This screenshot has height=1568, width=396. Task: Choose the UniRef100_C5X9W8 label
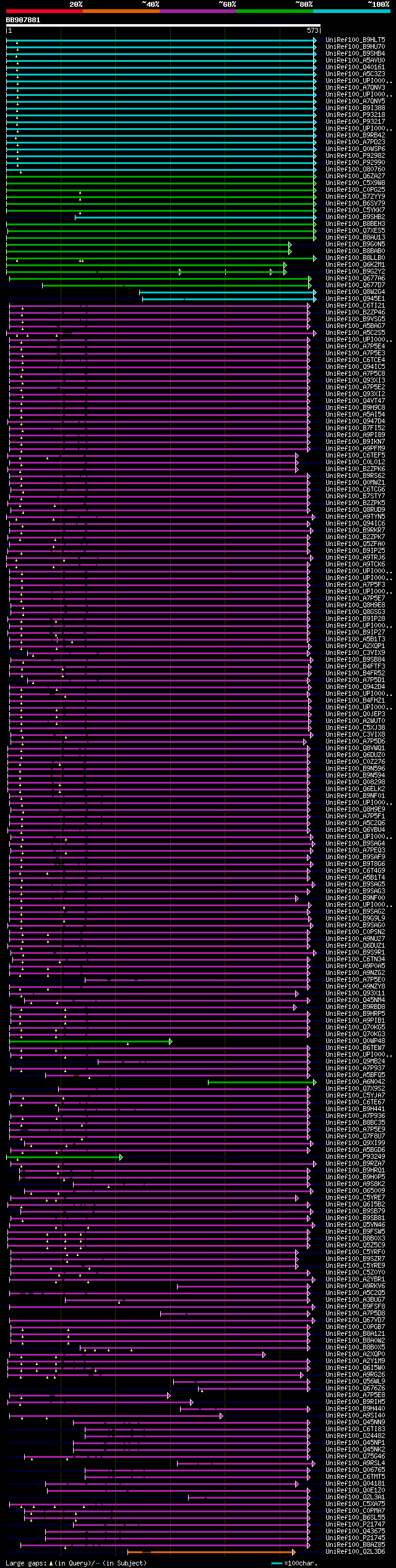355,183
